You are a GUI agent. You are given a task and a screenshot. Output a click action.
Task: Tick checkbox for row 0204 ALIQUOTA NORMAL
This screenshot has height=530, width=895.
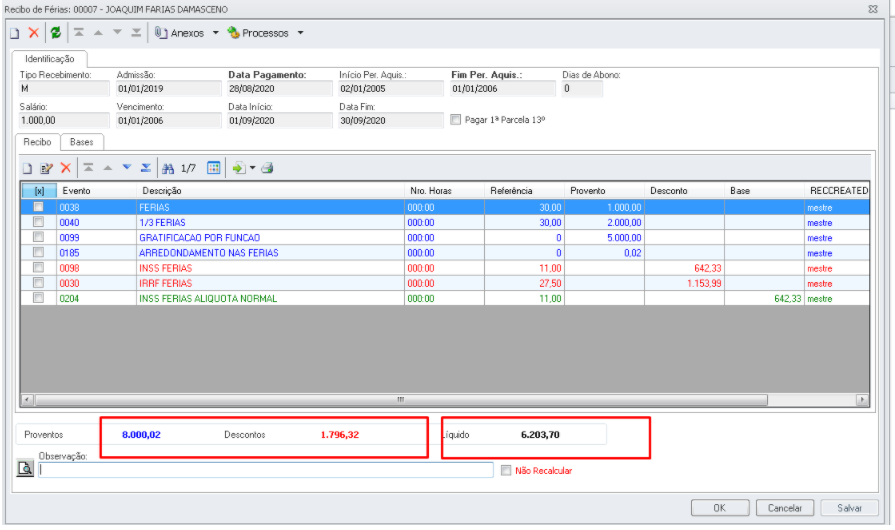[38, 298]
